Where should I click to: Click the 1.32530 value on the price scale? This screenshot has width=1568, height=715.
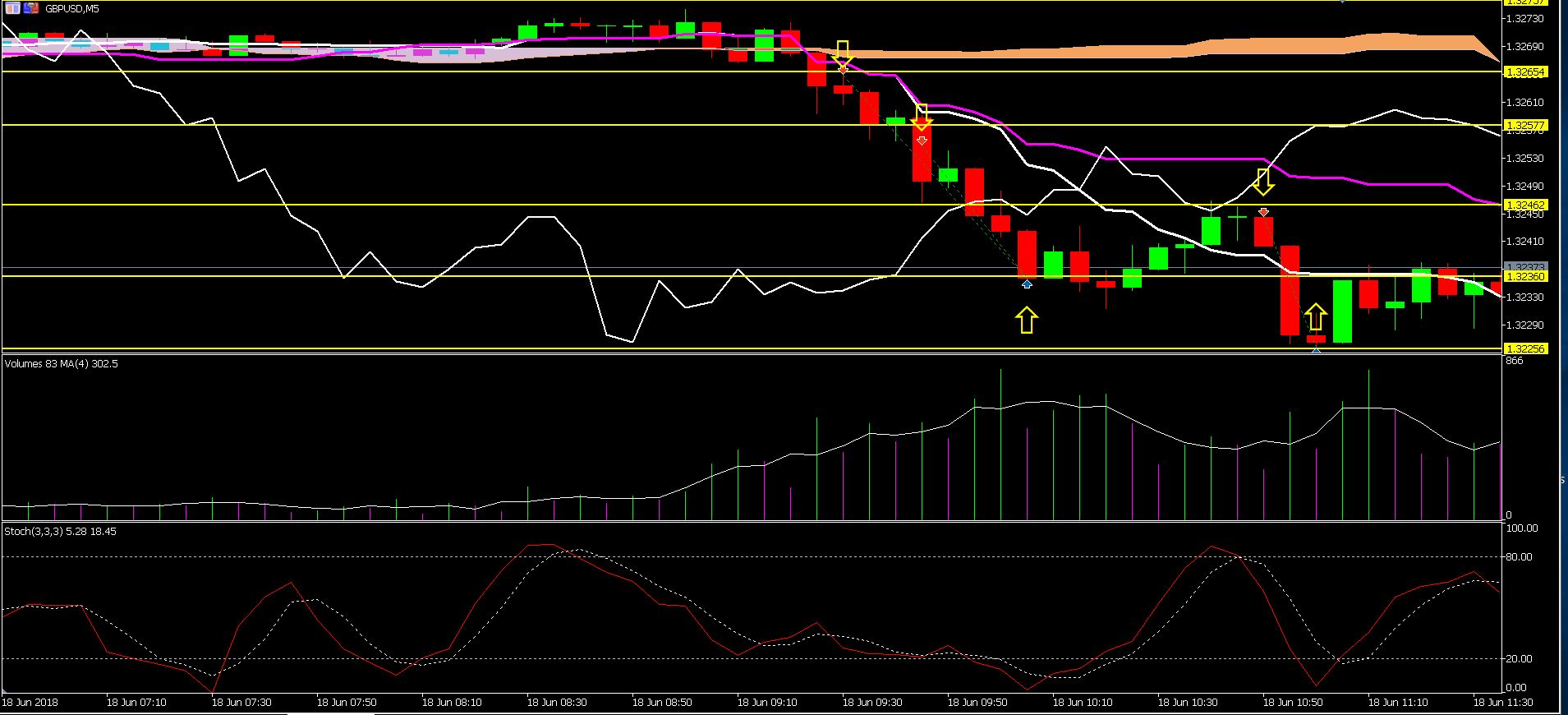click(x=1526, y=159)
